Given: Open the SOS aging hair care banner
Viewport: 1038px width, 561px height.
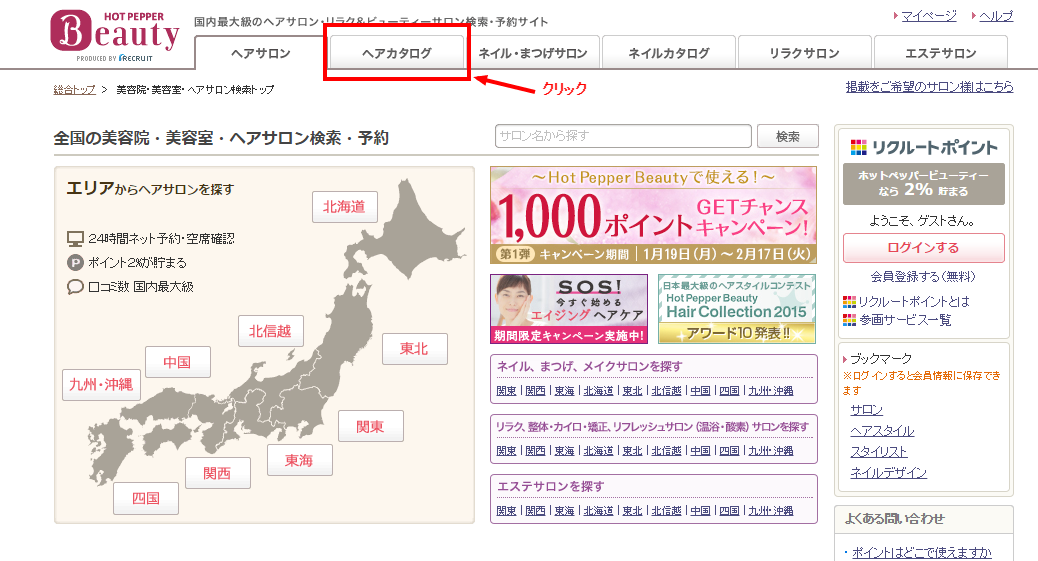Looking at the screenshot, I should coord(568,309).
